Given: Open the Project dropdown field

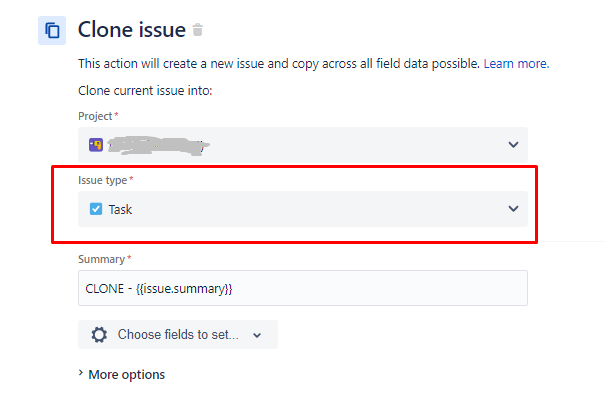Looking at the screenshot, I should (x=303, y=145).
